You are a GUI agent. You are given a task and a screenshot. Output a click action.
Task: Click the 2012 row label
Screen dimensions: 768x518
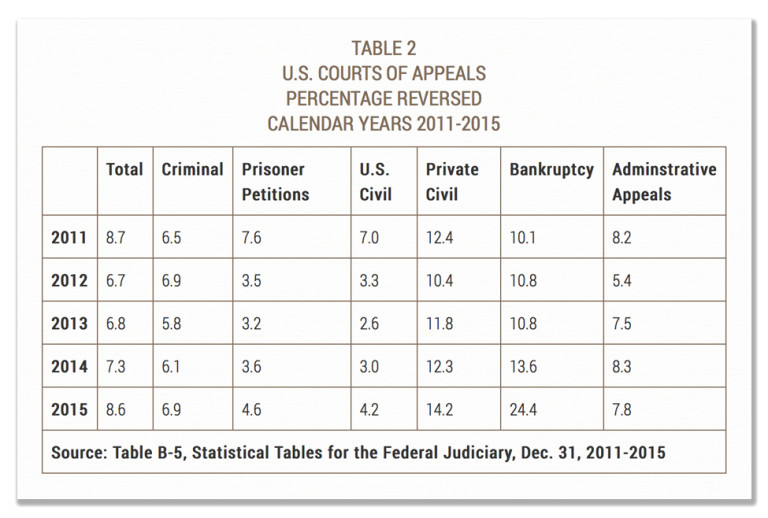click(x=69, y=281)
